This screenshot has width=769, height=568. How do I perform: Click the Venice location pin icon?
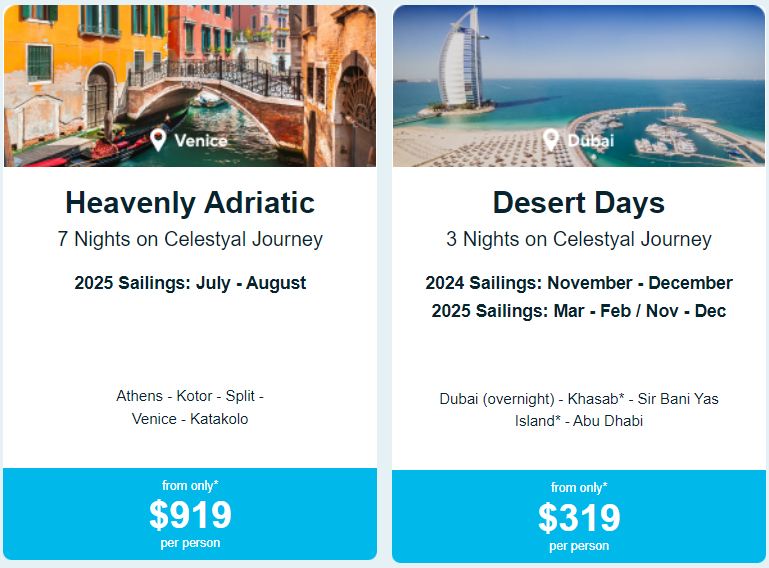tap(158, 139)
